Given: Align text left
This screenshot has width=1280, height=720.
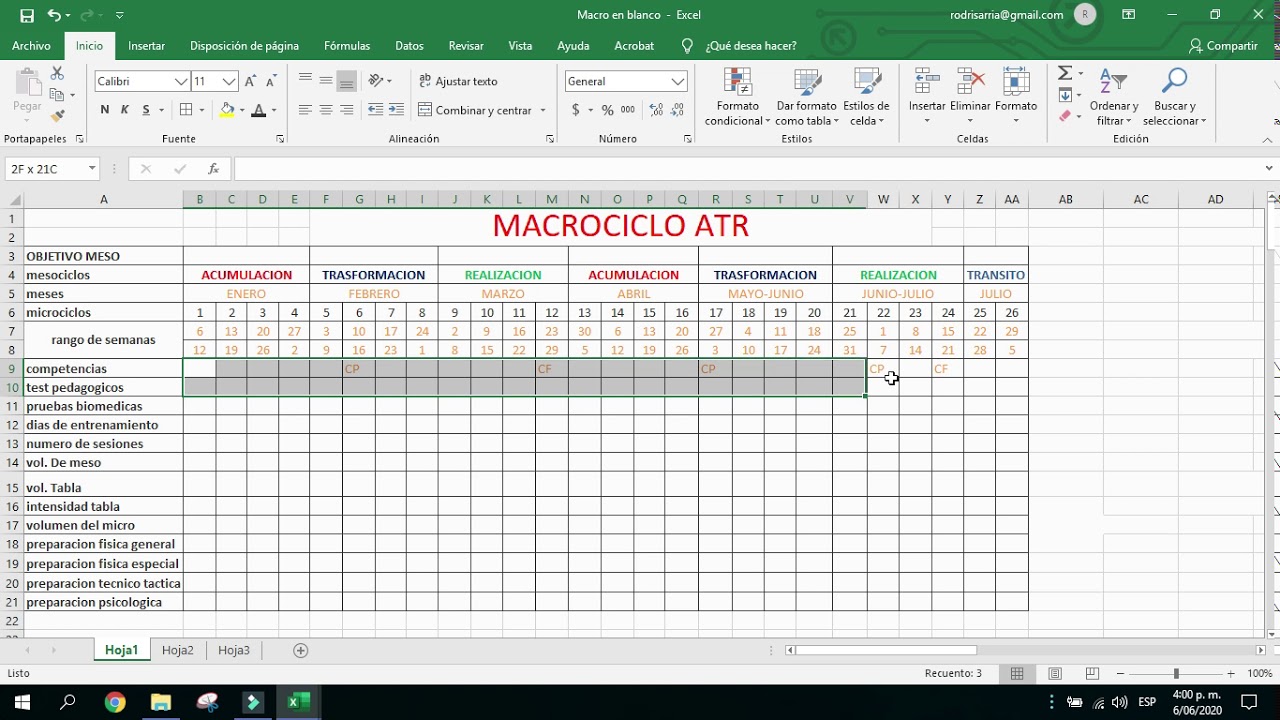Looking at the screenshot, I should point(305,110).
